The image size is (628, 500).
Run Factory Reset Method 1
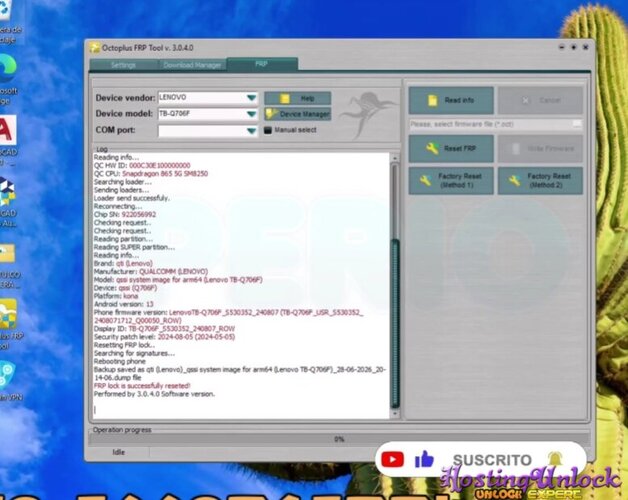coord(451,181)
